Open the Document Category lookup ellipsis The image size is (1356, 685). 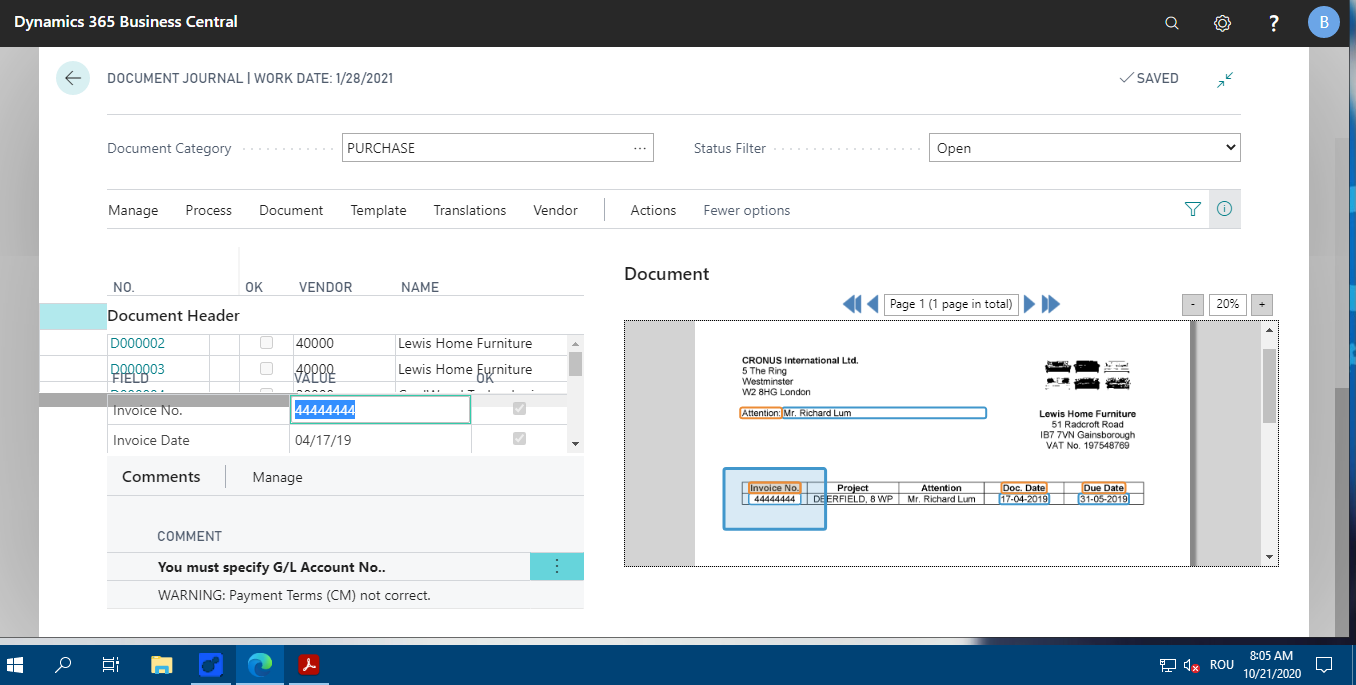tap(640, 147)
